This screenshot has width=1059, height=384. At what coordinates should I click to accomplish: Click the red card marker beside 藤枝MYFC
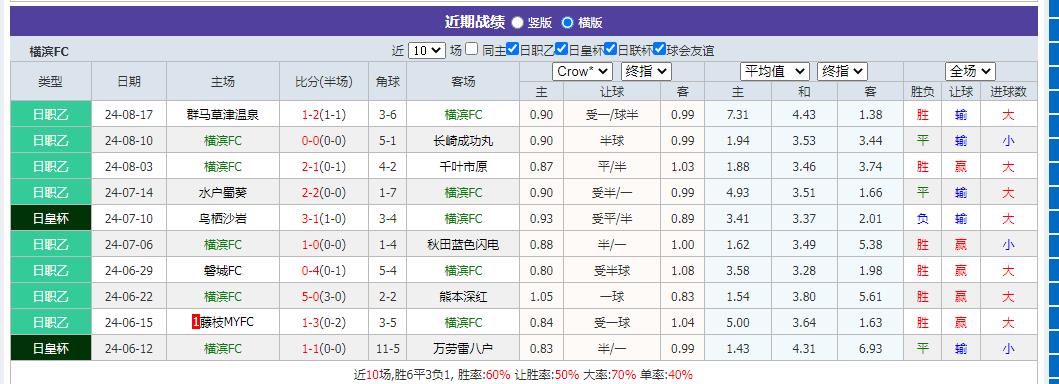click(x=196, y=323)
